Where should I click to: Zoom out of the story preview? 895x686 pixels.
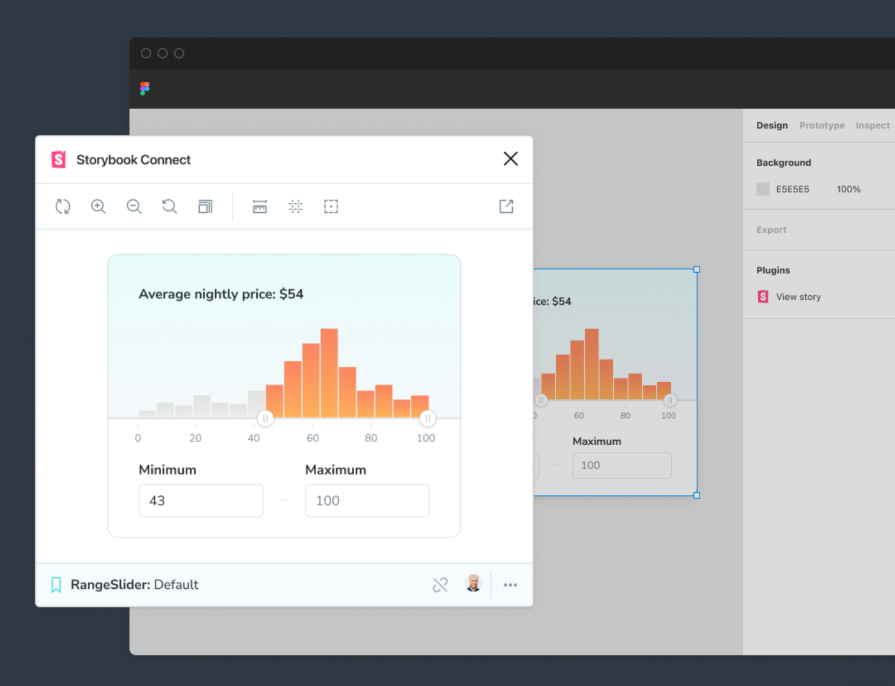point(134,206)
